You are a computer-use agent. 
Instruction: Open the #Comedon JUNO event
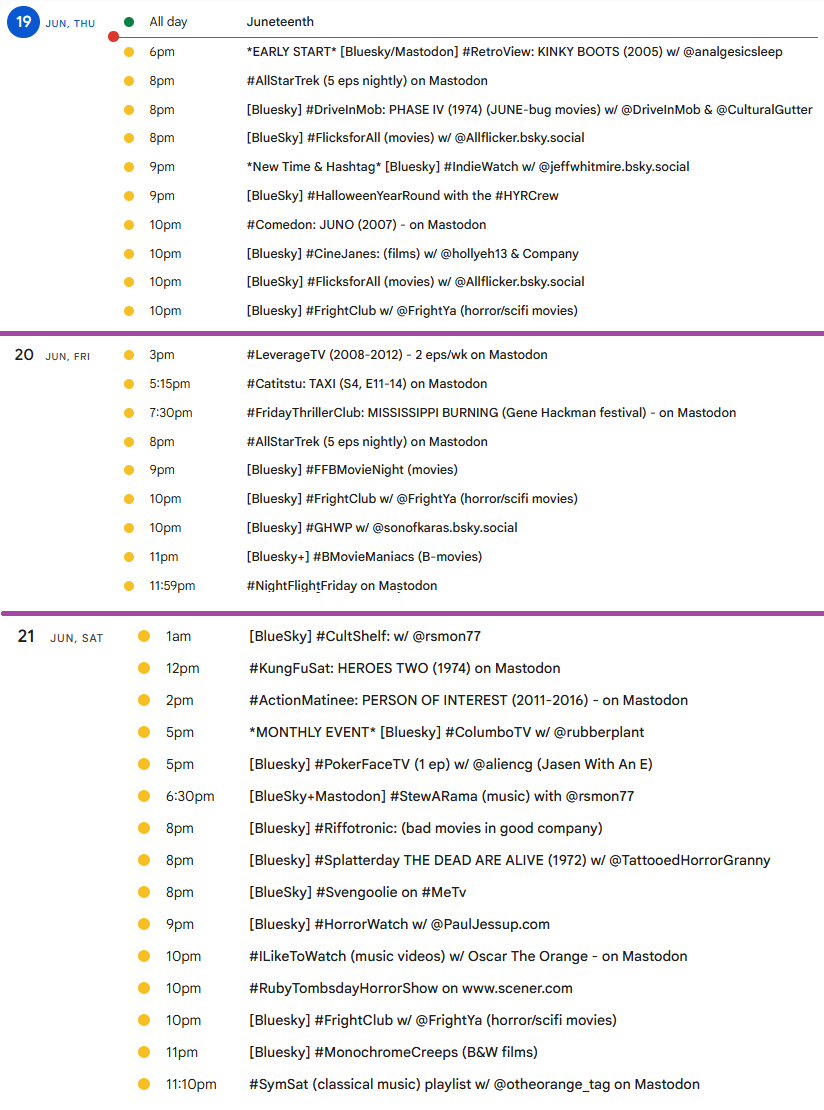(x=366, y=225)
